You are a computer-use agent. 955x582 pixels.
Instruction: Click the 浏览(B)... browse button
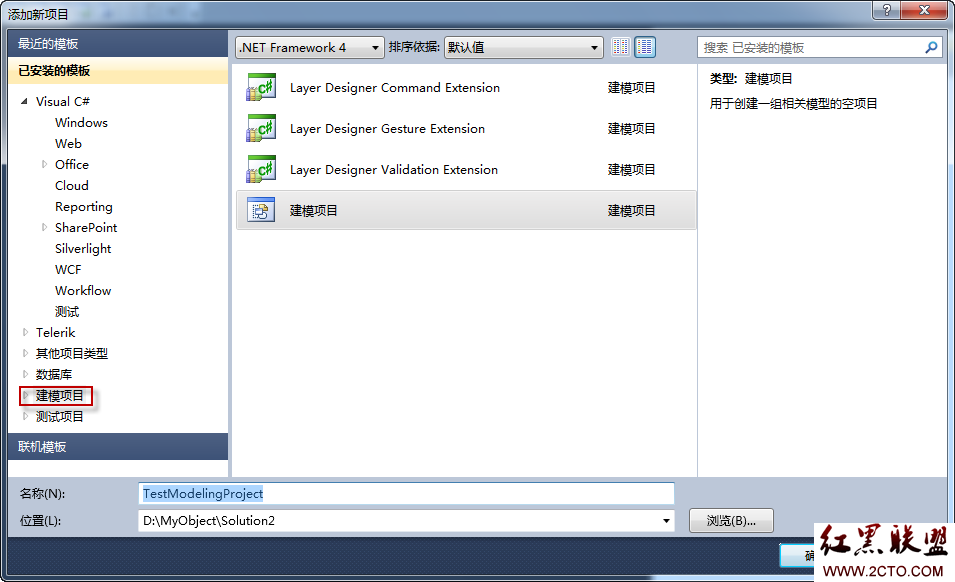coord(731,521)
